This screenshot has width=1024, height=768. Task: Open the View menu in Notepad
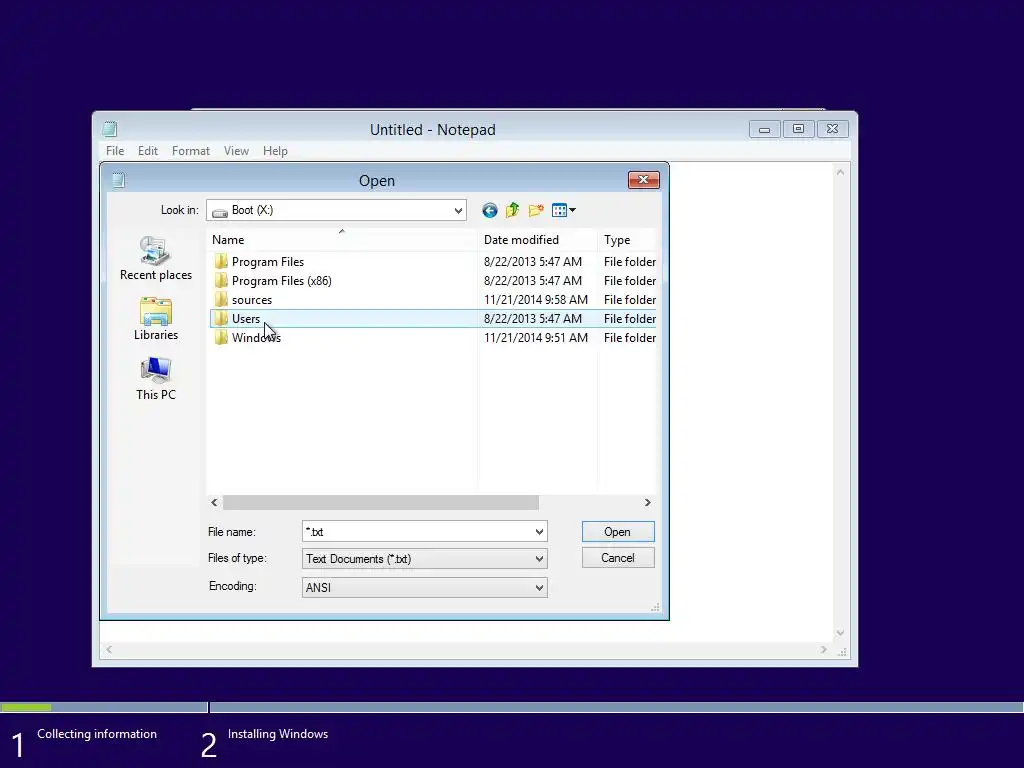236,151
